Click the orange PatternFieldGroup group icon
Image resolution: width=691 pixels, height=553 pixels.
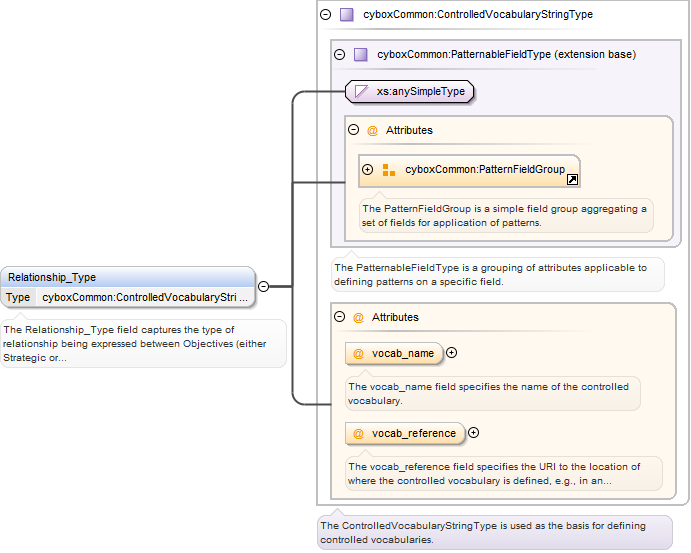coord(388,170)
